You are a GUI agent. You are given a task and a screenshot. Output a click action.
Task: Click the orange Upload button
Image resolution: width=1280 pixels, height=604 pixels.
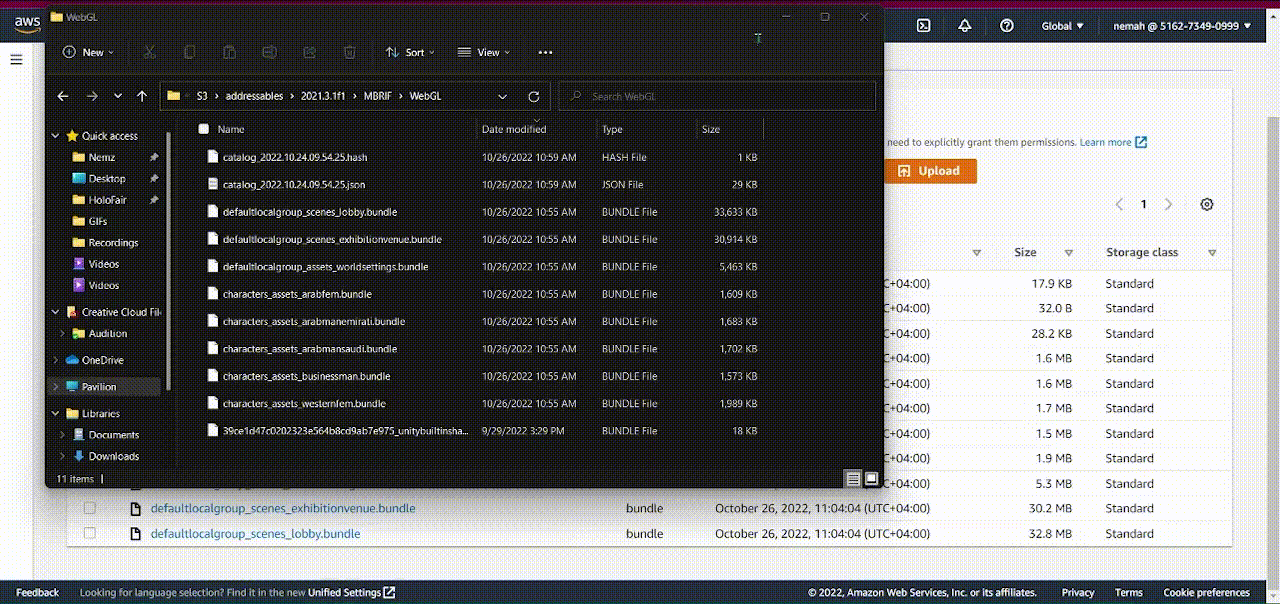929,171
